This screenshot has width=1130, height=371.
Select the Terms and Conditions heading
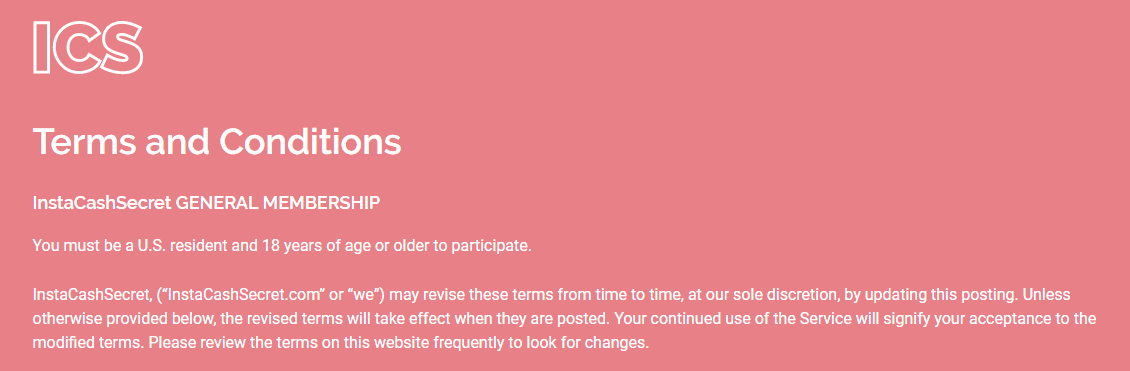point(217,142)
